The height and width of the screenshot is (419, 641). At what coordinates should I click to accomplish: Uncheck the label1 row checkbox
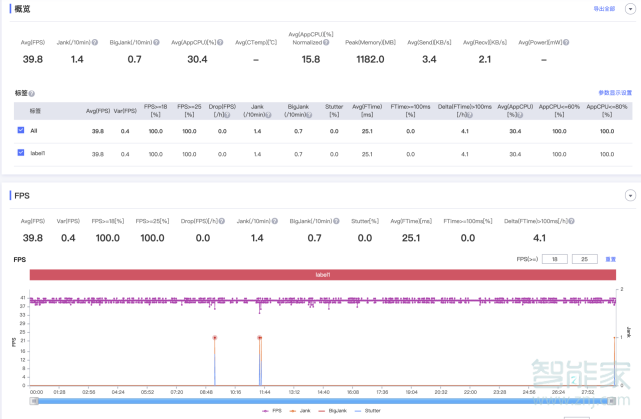21,153
